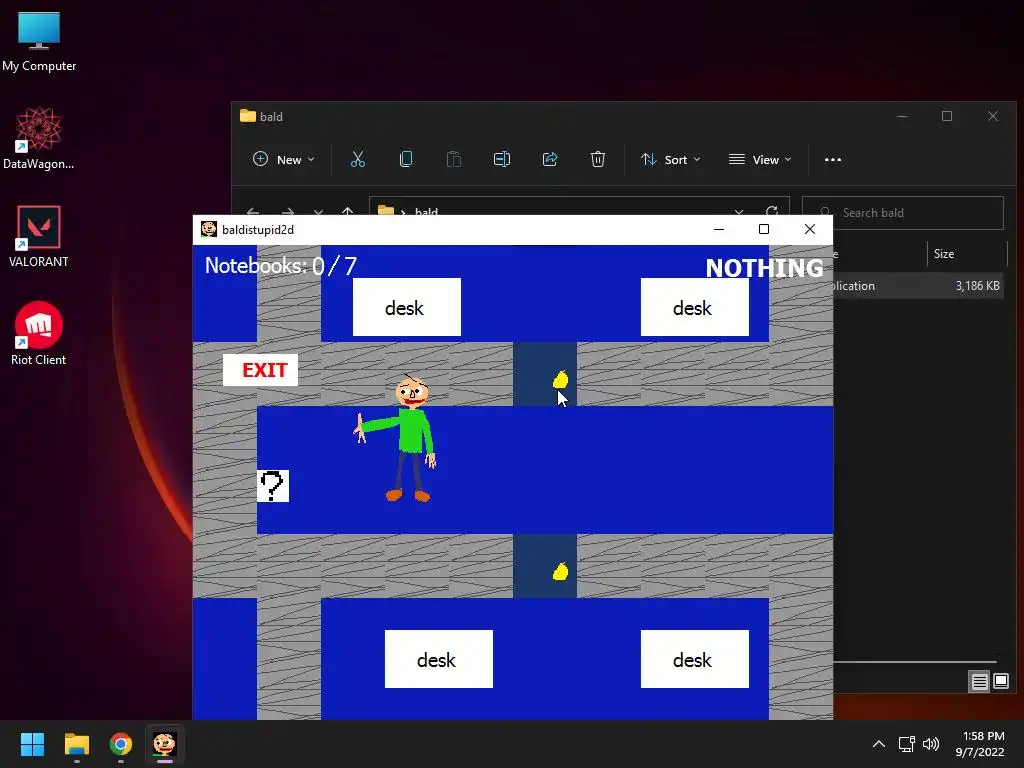Screen dimensions: 1024x768
Task: Click the Cut icon in bald Explorer toolbar
Action: click(x=358, y=159)
